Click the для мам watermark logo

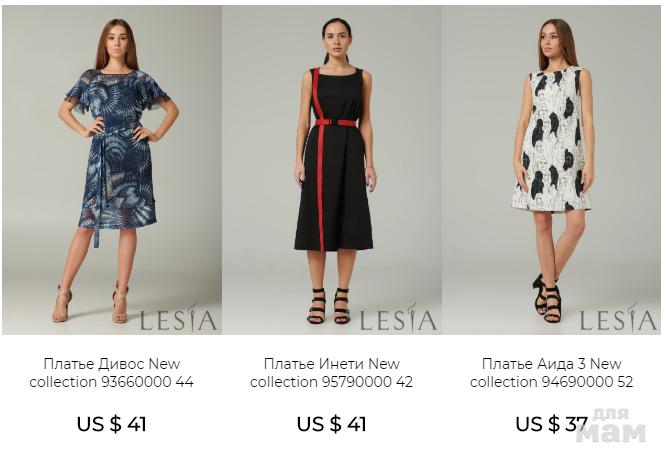pyautogui.click(x=610, y=425)
